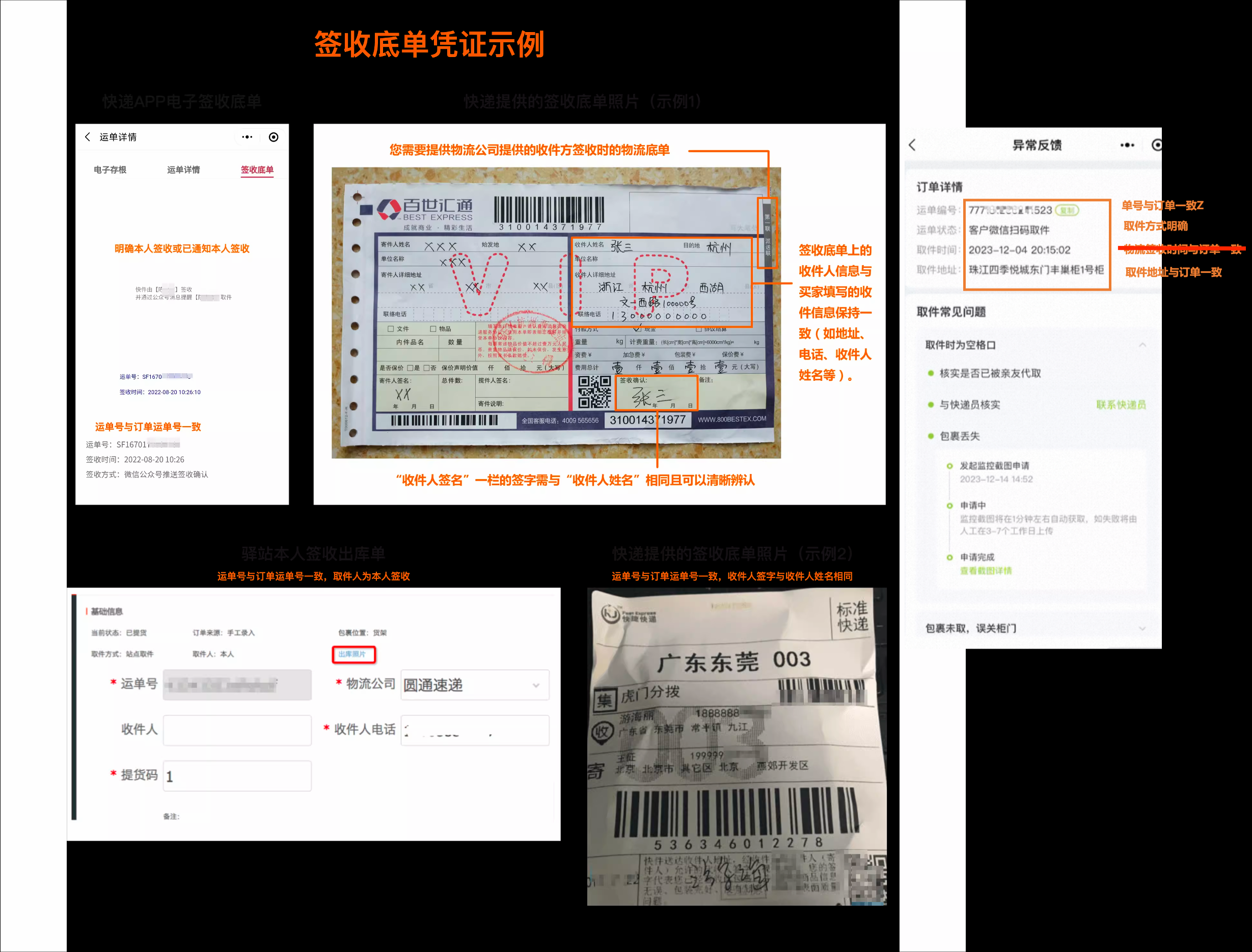Click the 发起监控截图申请 step
Viewport: 1252px width, 952px height.
click(994, 466)
